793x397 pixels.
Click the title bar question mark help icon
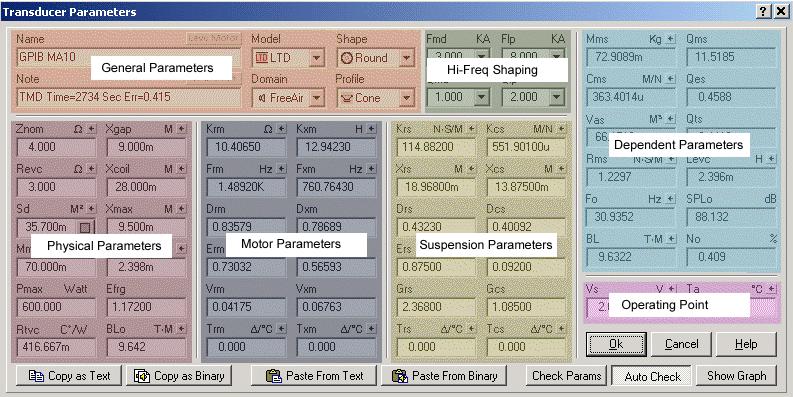(764, 12)
